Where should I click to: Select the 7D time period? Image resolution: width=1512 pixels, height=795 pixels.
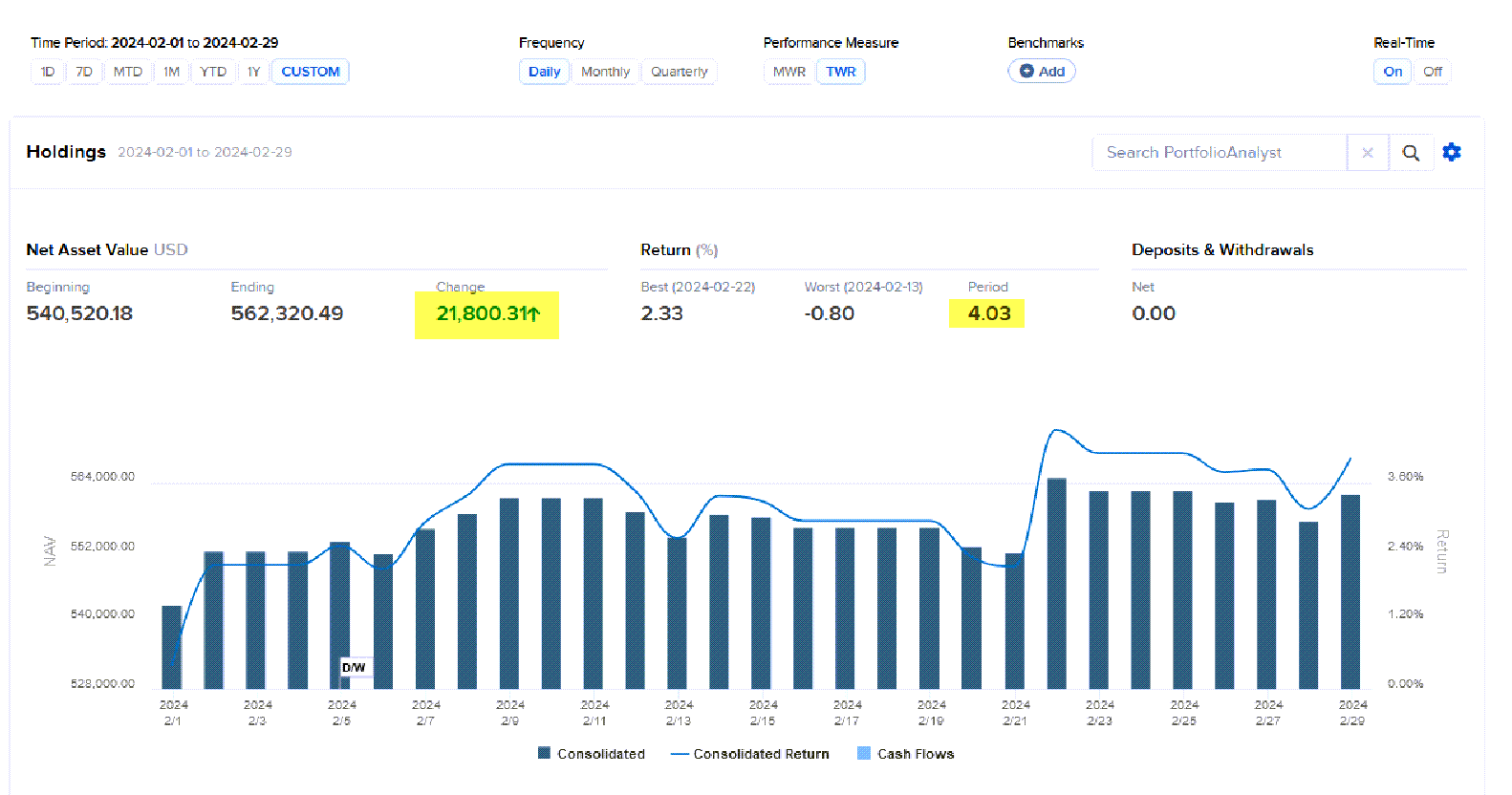[x=84, y=72]
